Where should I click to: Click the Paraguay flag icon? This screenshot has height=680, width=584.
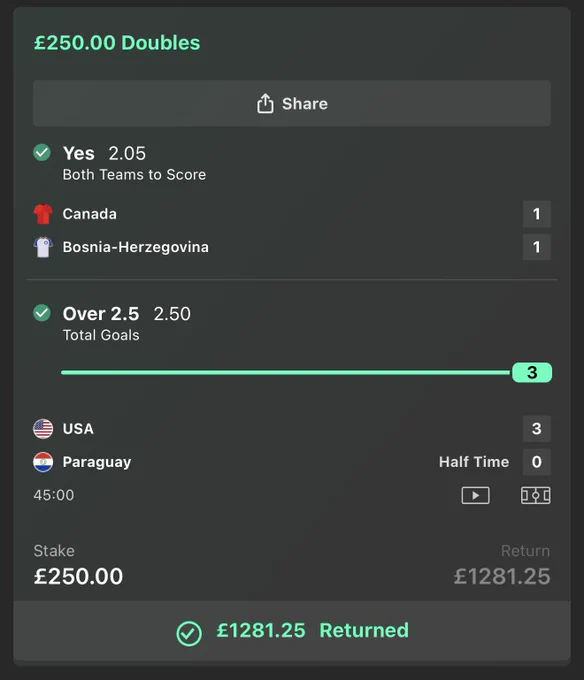[43, 462]
